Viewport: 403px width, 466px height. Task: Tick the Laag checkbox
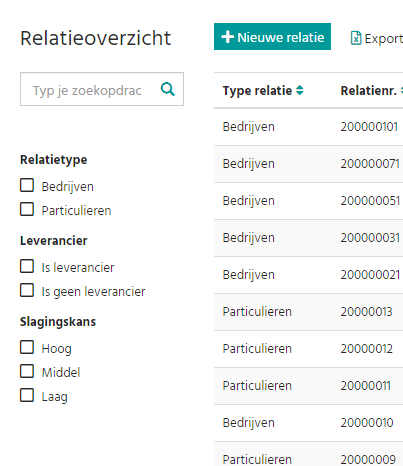point(27,395)
